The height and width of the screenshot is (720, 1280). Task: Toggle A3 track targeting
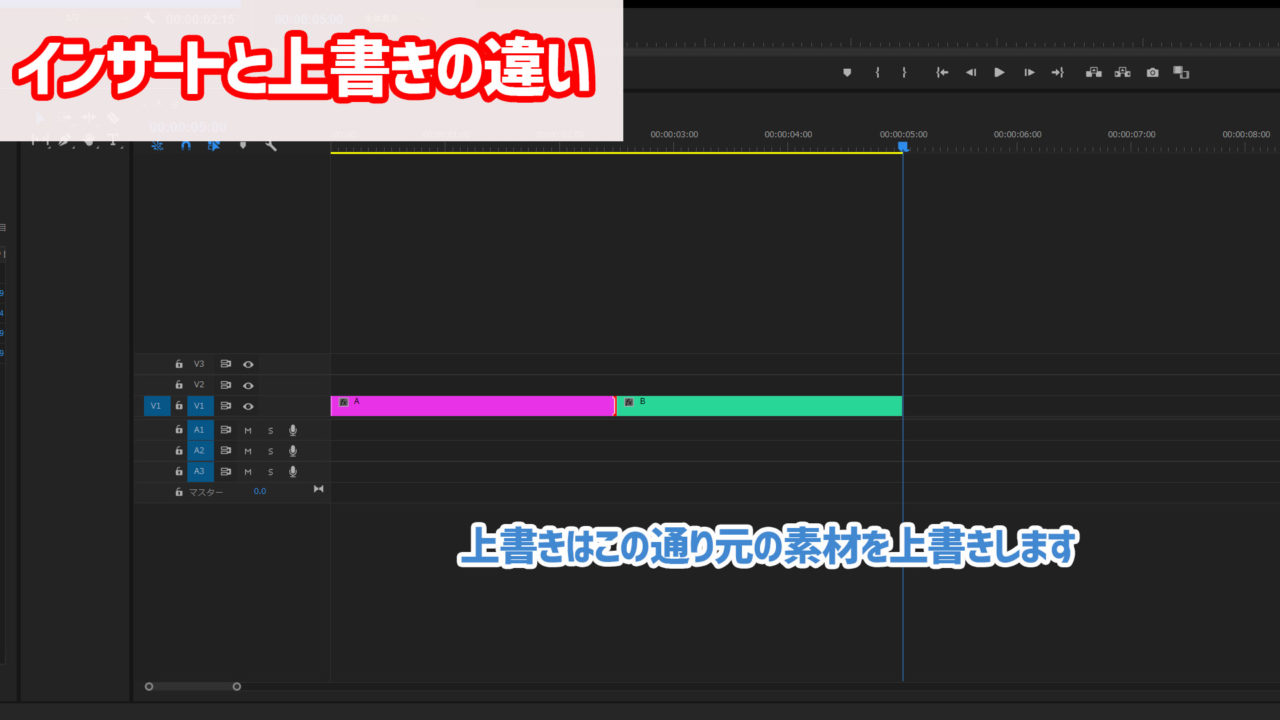click(x=199, y=472)
